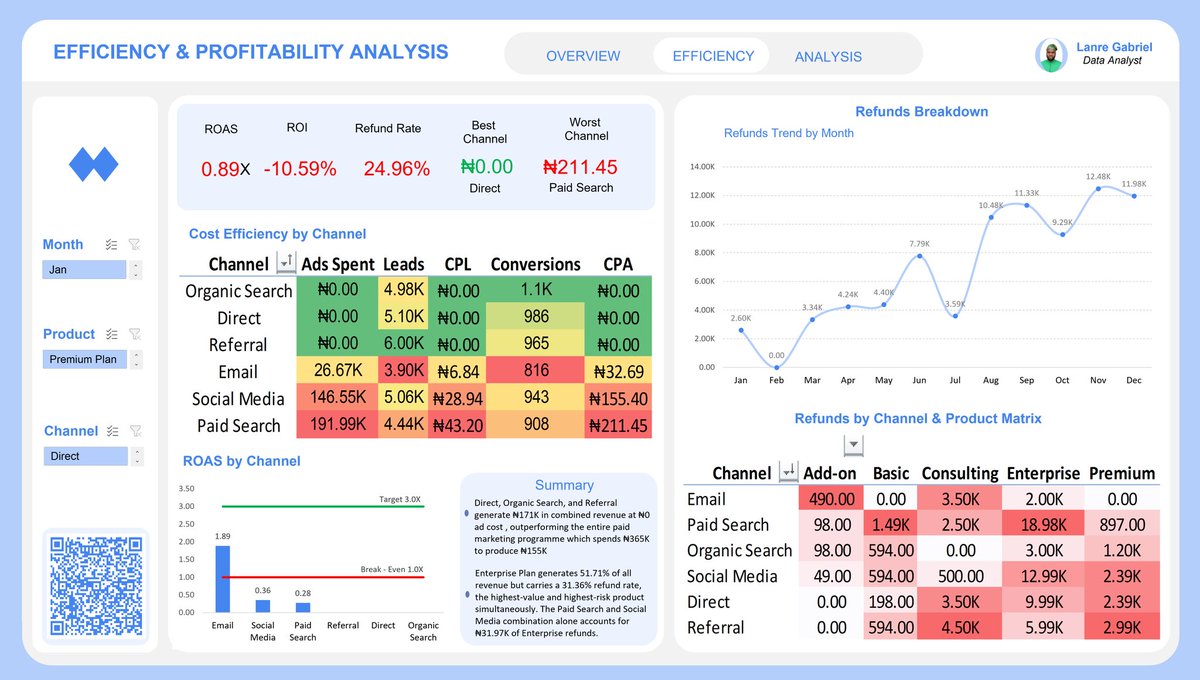Click the Email bar in ROAS chart
Screen dimensions: 1200x680
(x=223, y=579)
